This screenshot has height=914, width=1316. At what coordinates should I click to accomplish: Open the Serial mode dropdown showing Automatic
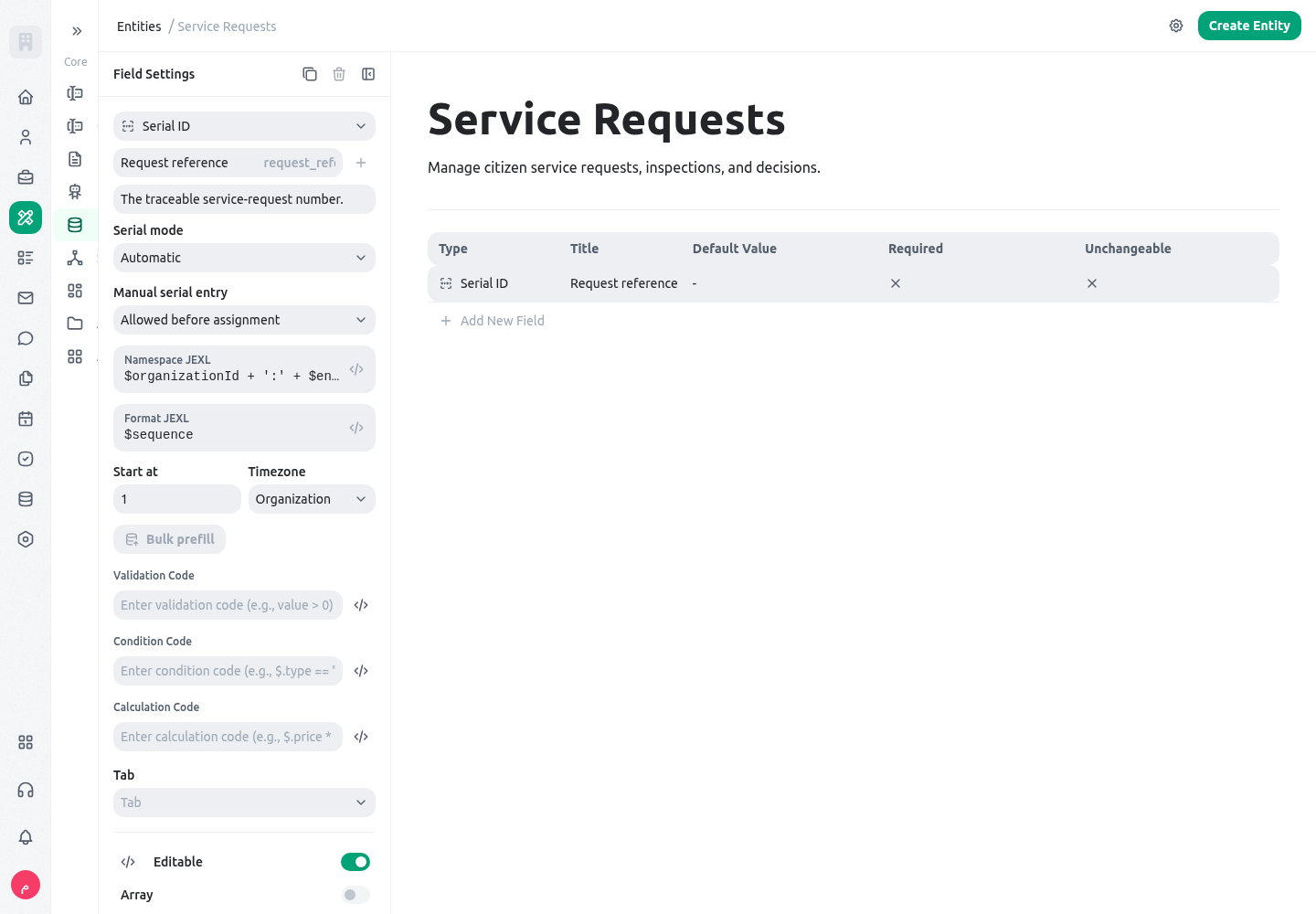click(244, 258)
